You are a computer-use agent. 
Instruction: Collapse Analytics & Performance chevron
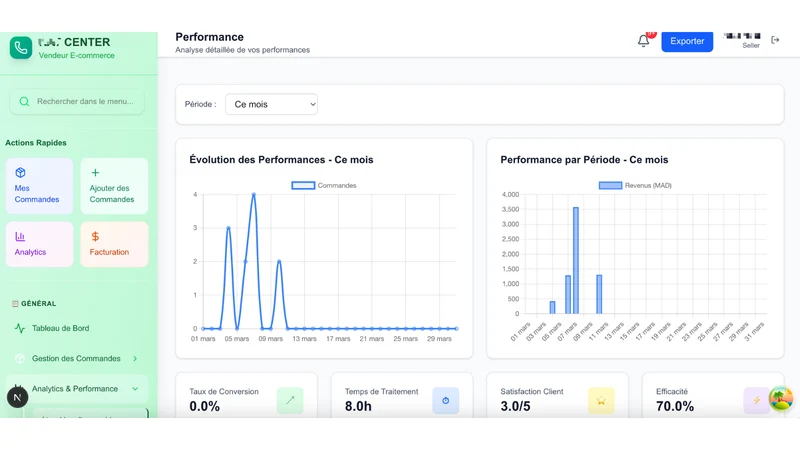tap(135, 389)
